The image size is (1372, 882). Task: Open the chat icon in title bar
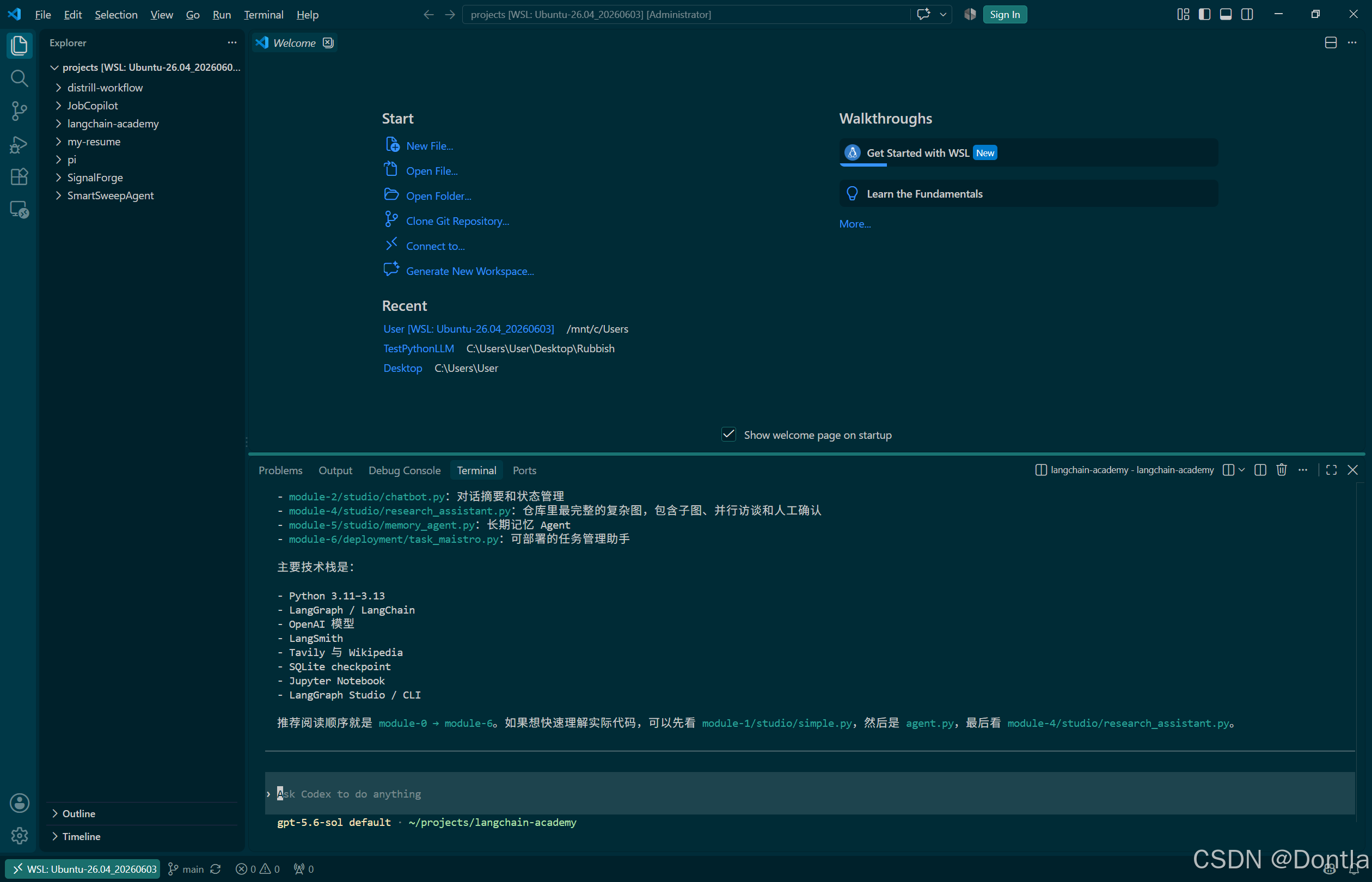click(923, 14)
